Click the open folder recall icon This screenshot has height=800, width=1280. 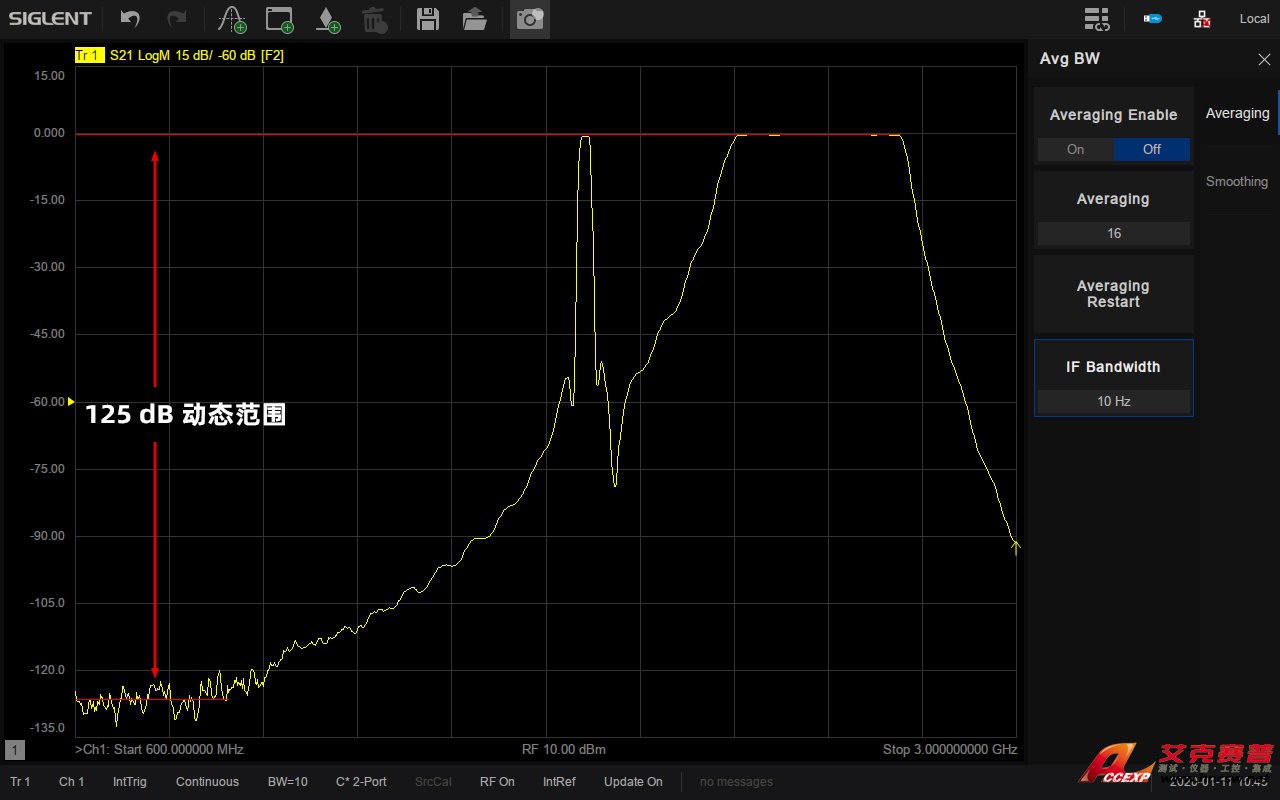475,19
